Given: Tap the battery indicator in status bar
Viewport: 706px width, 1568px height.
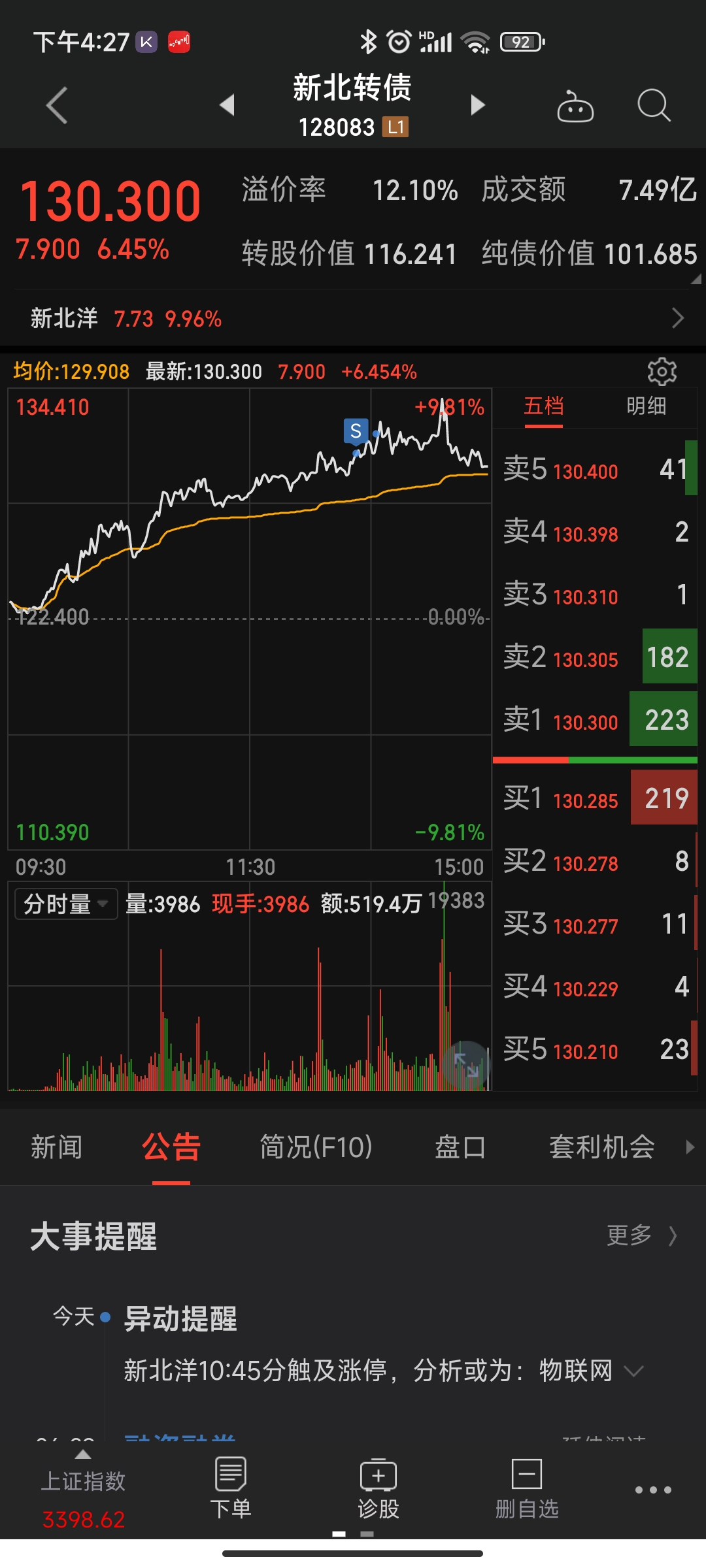Looking at the screenshot, I should coord(522,42).
